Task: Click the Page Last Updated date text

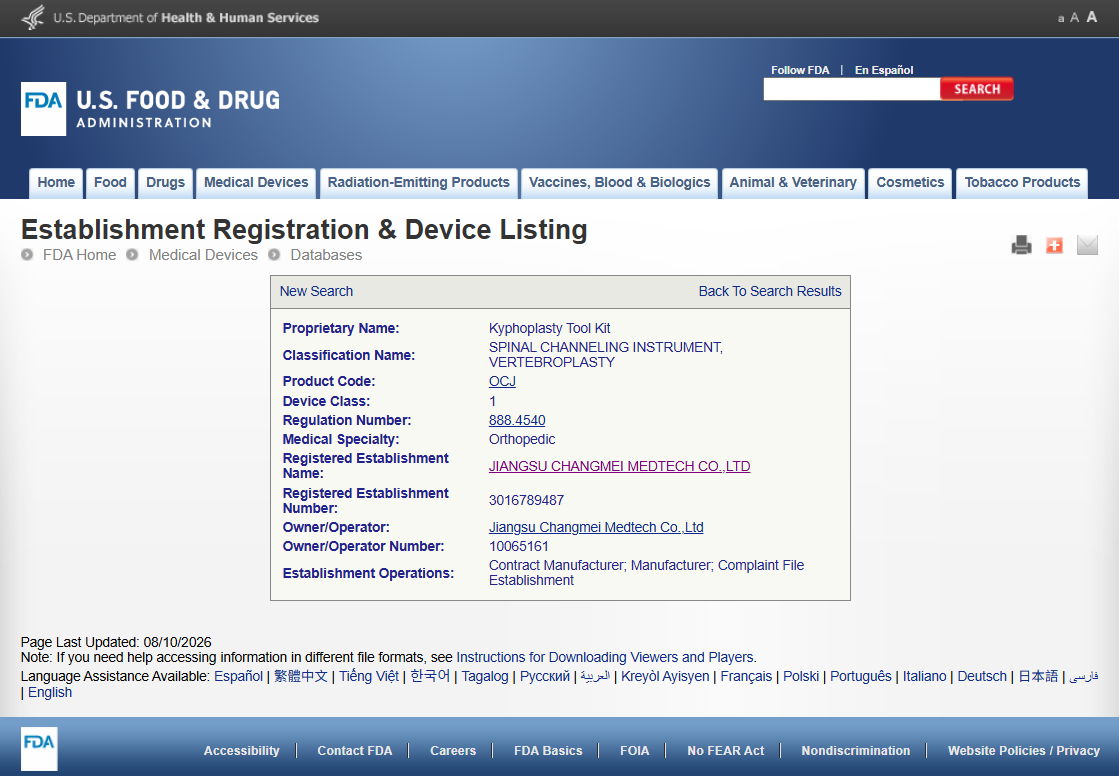Action: coord(116,642)
